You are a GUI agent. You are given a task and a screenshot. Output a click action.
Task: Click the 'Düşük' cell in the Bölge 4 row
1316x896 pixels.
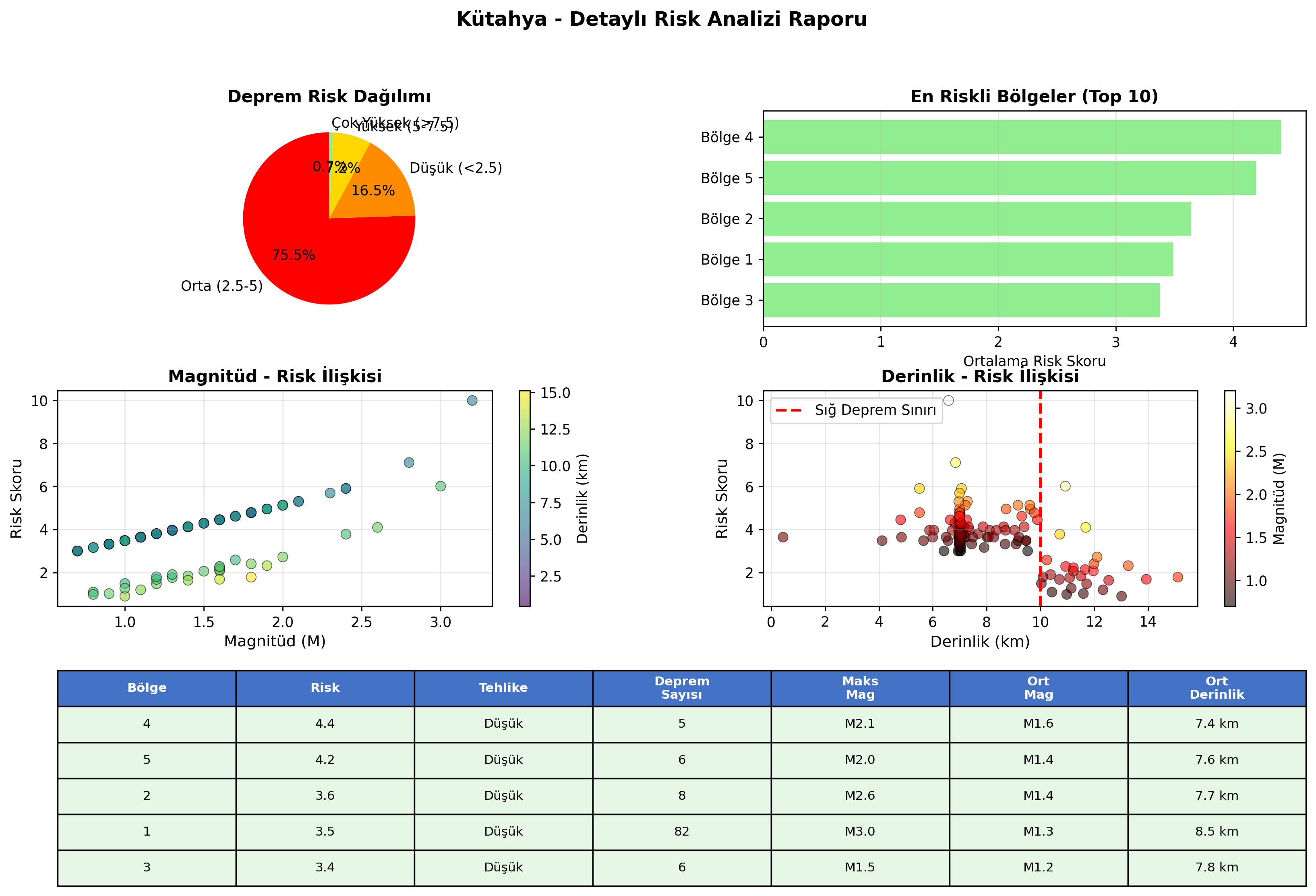pos(503,724)
